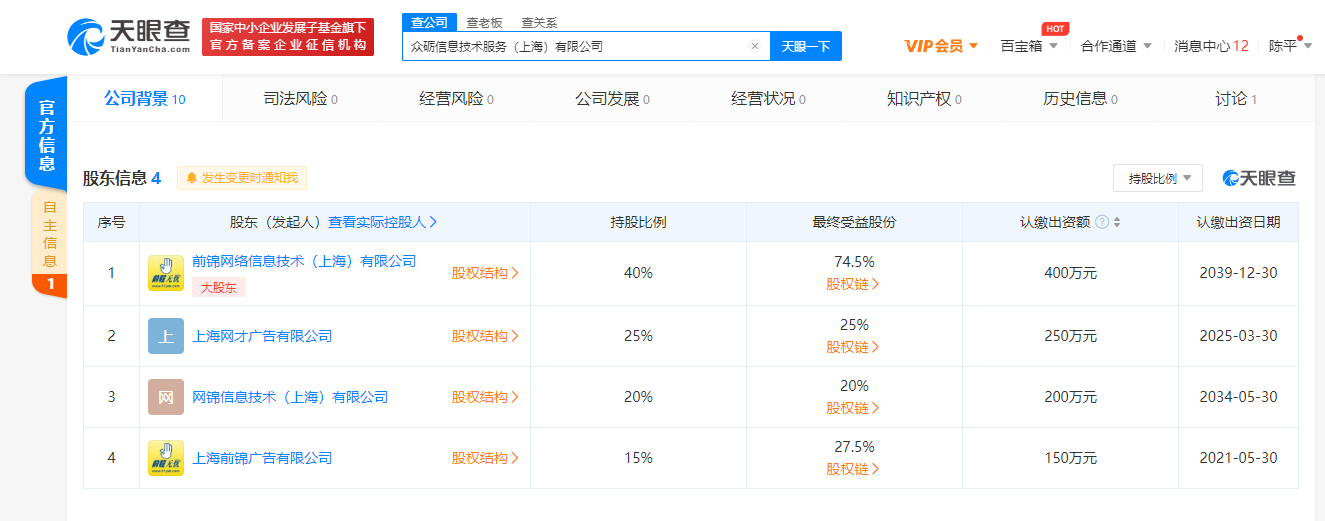Screen dimensions: 1325x521
Task: Click the 上海网才广告 avatar icon
Action: coord(166,336)
